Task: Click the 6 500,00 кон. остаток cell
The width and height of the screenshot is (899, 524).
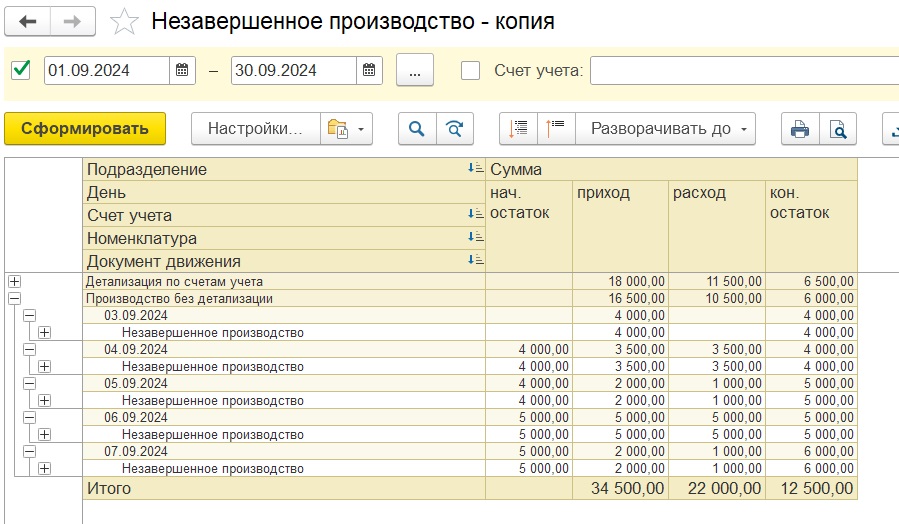Action: pos(811,281)
